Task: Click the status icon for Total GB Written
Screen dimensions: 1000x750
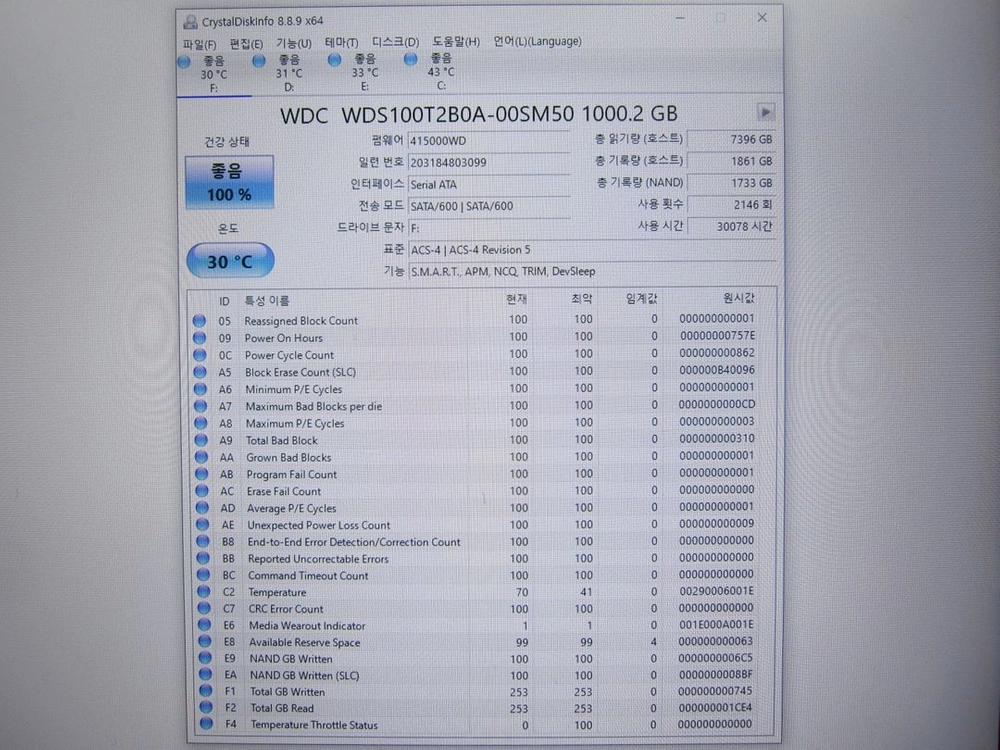Action: pyautogui.click(x=205, y=691)
